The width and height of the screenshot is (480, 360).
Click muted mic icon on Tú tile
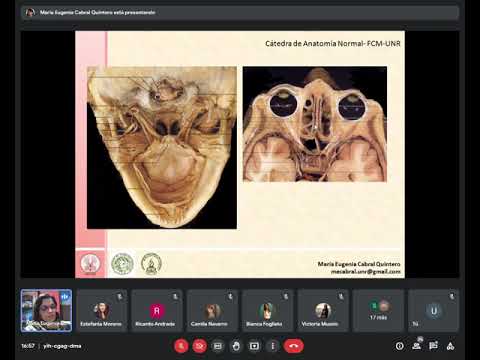tap(452, 296)
